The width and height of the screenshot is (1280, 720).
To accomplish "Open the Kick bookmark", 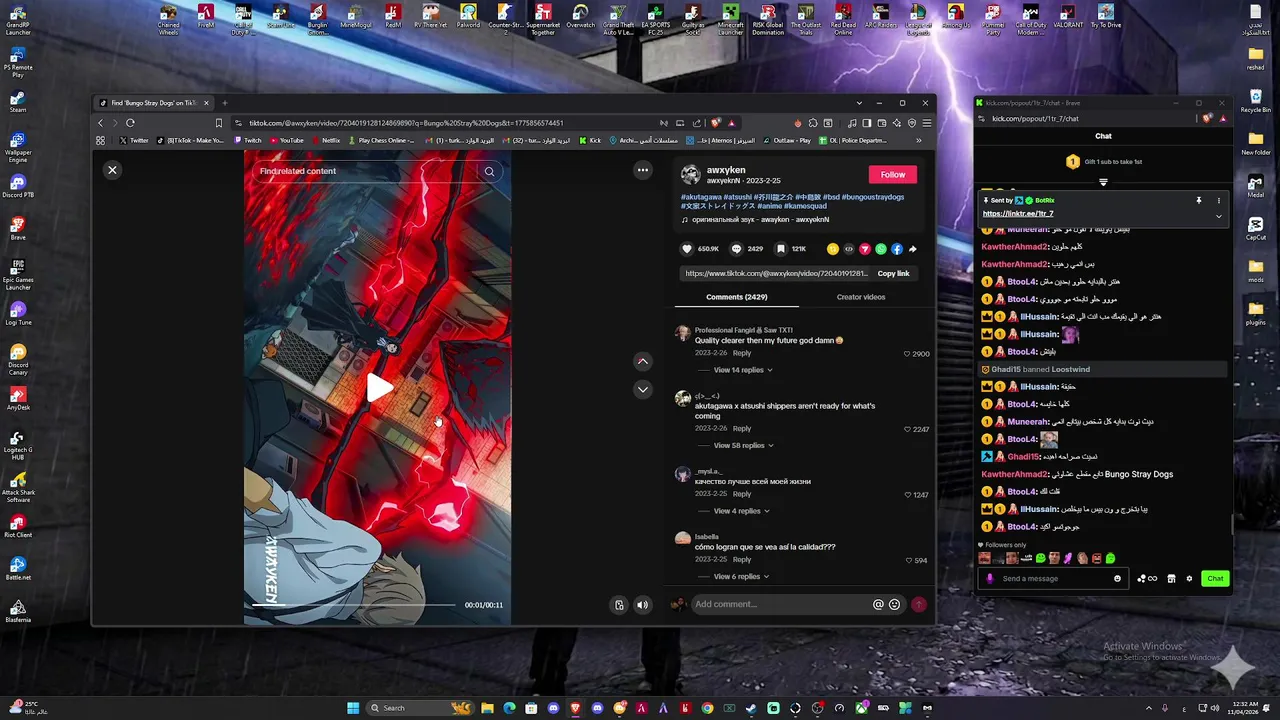I will [x=590, y=140].
